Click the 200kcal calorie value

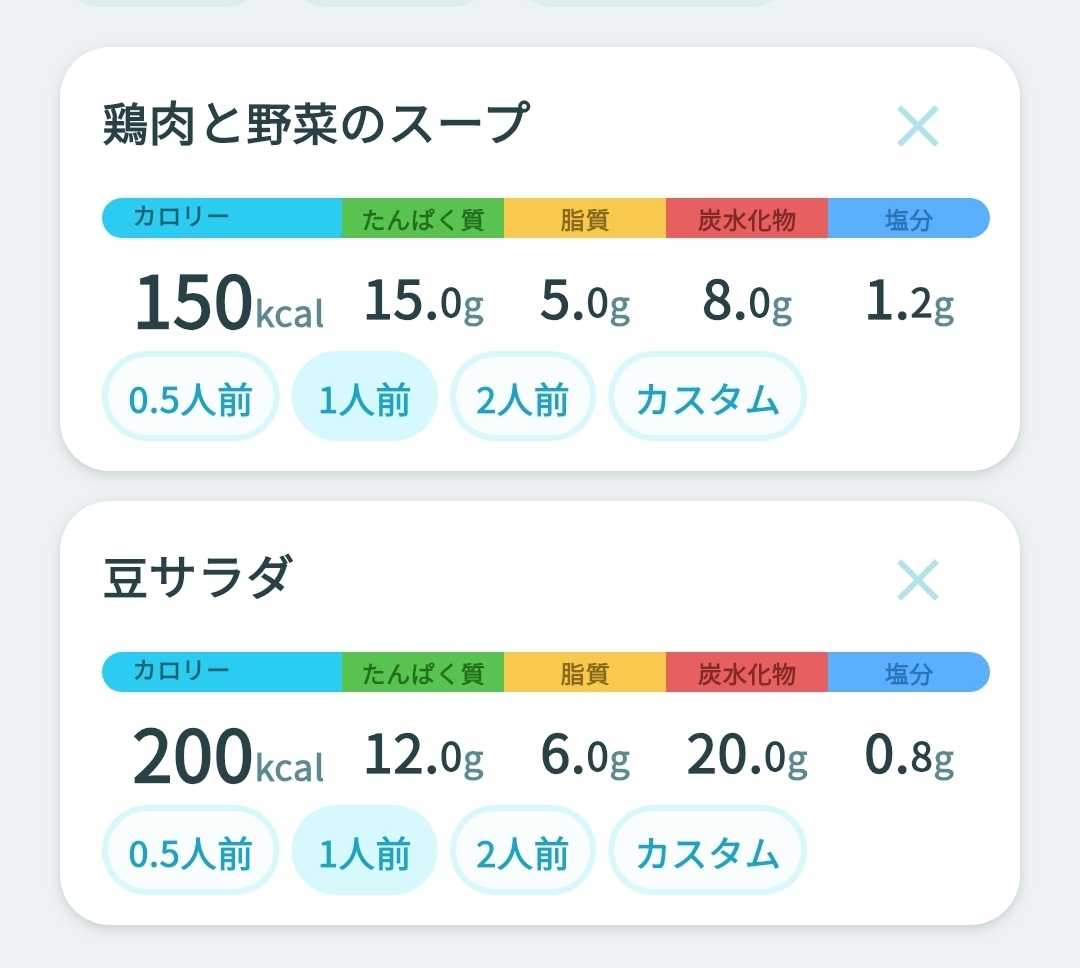pyautogui.click(x=228, y=756)
